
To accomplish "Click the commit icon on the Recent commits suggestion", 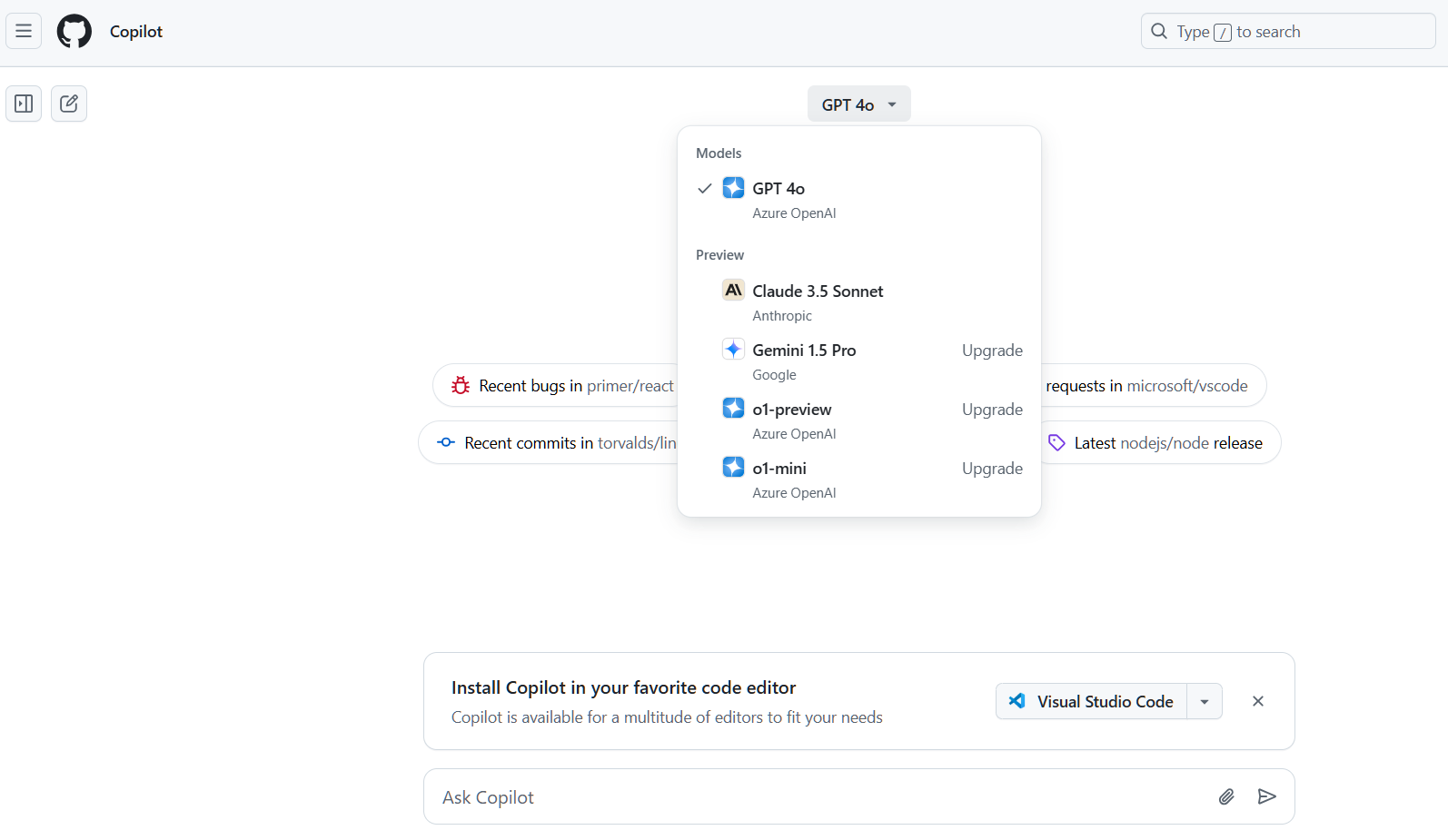I will click(446, 442).
